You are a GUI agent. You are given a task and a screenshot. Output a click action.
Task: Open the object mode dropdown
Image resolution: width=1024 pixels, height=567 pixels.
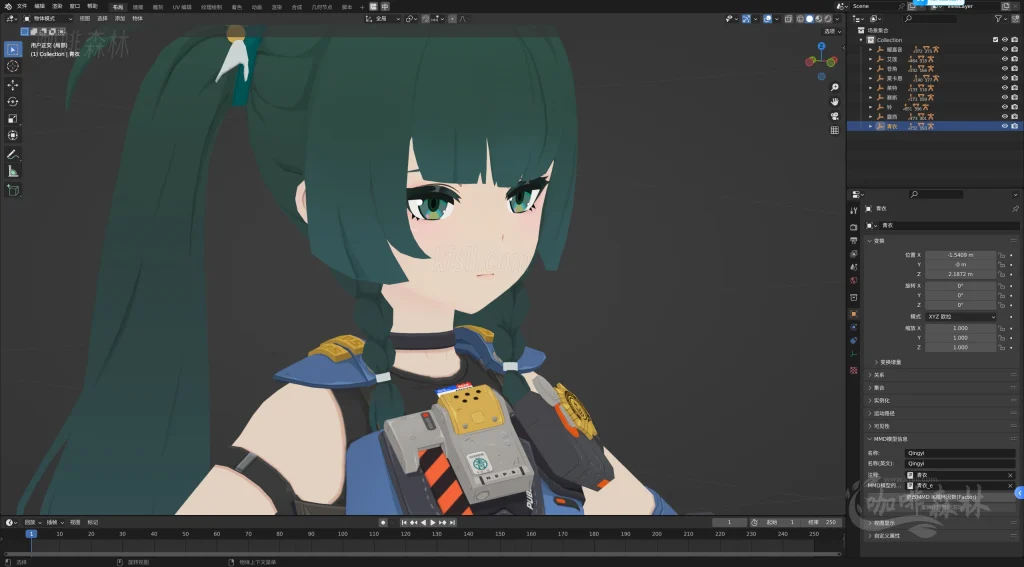click(48, 19)
